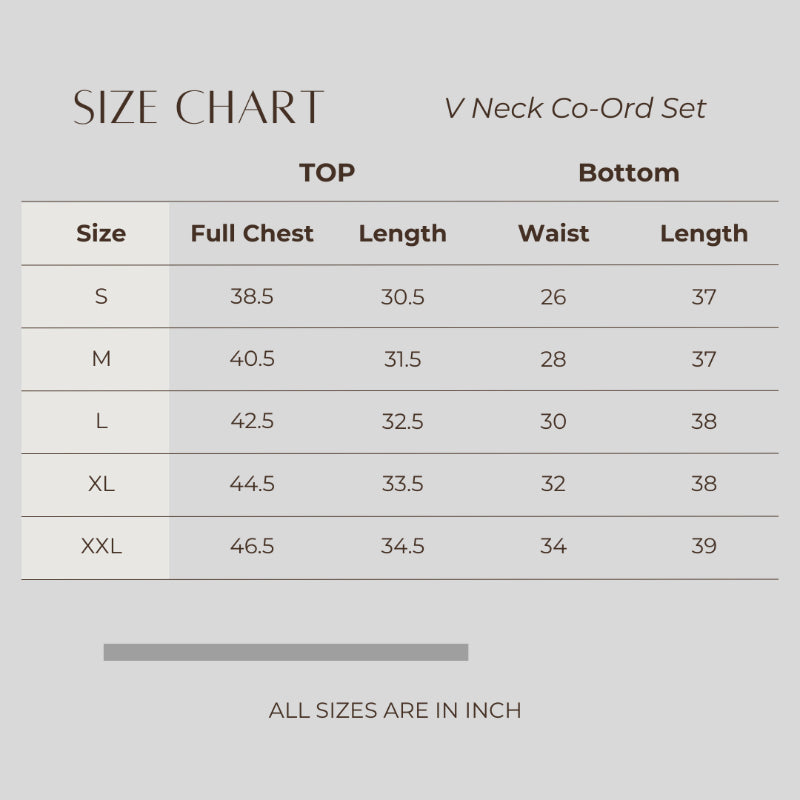800x800 pixels.
Task: Select the XXL size row label
Action: point(101,547)
